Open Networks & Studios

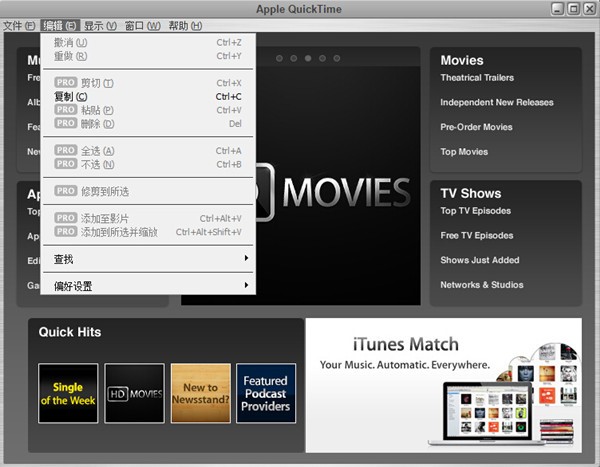point(483,285)
